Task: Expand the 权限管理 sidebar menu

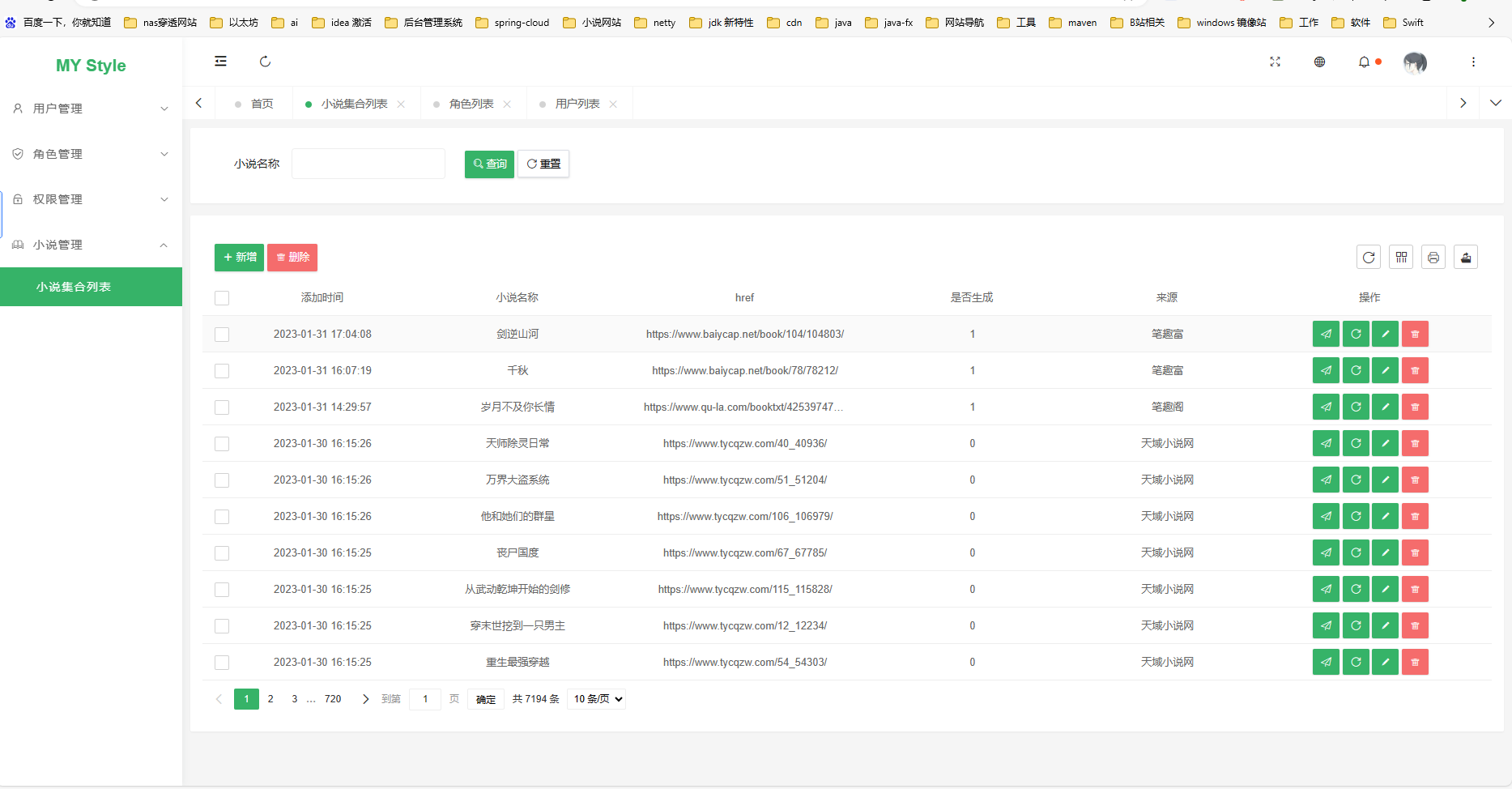Action: pyautogui.click(x=91, y=199)
